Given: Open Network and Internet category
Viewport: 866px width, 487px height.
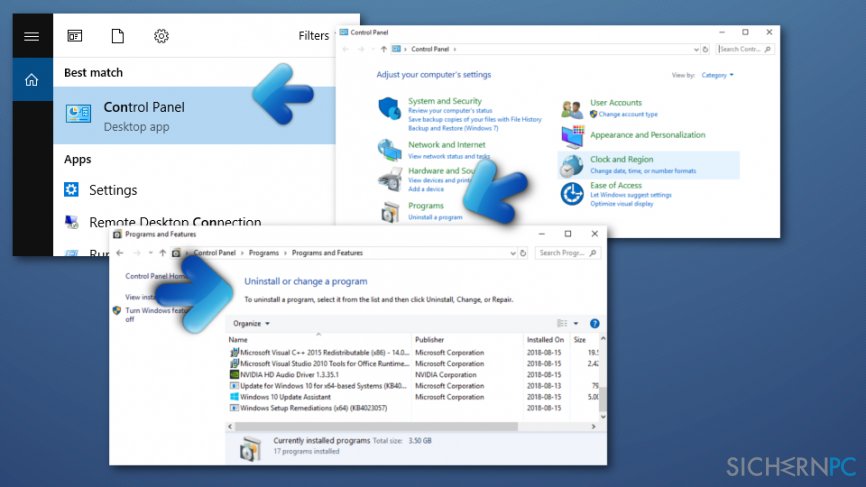Looking at the screenshot, I should [447, 145].
